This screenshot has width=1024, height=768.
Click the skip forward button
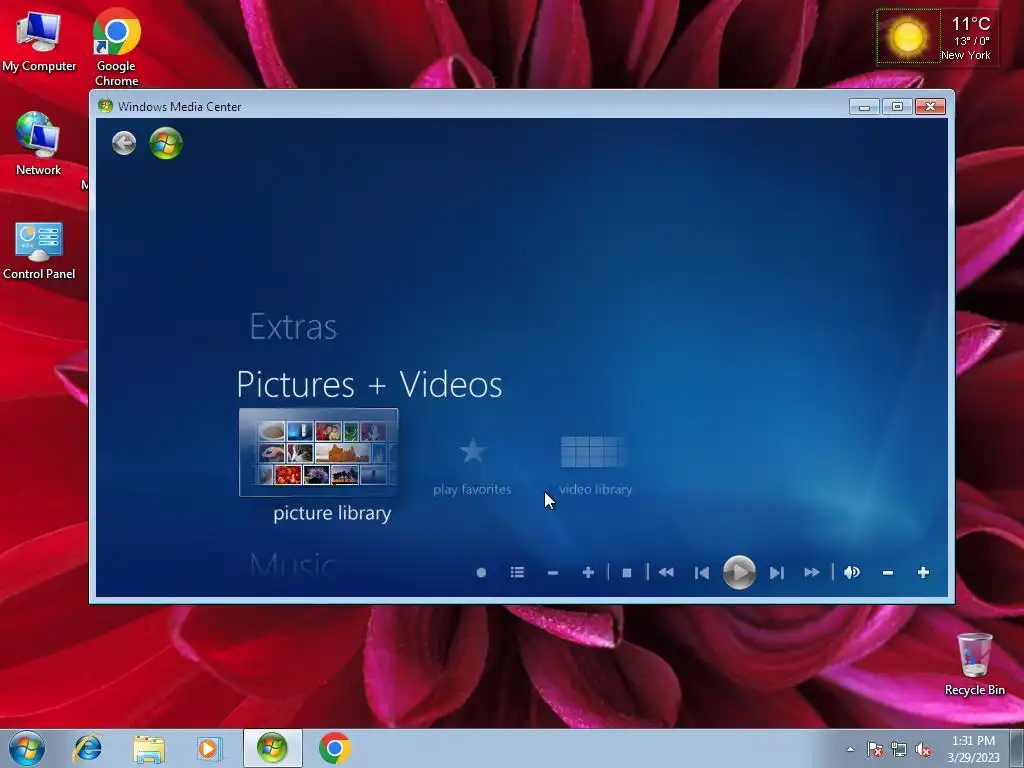pos(776,573)
